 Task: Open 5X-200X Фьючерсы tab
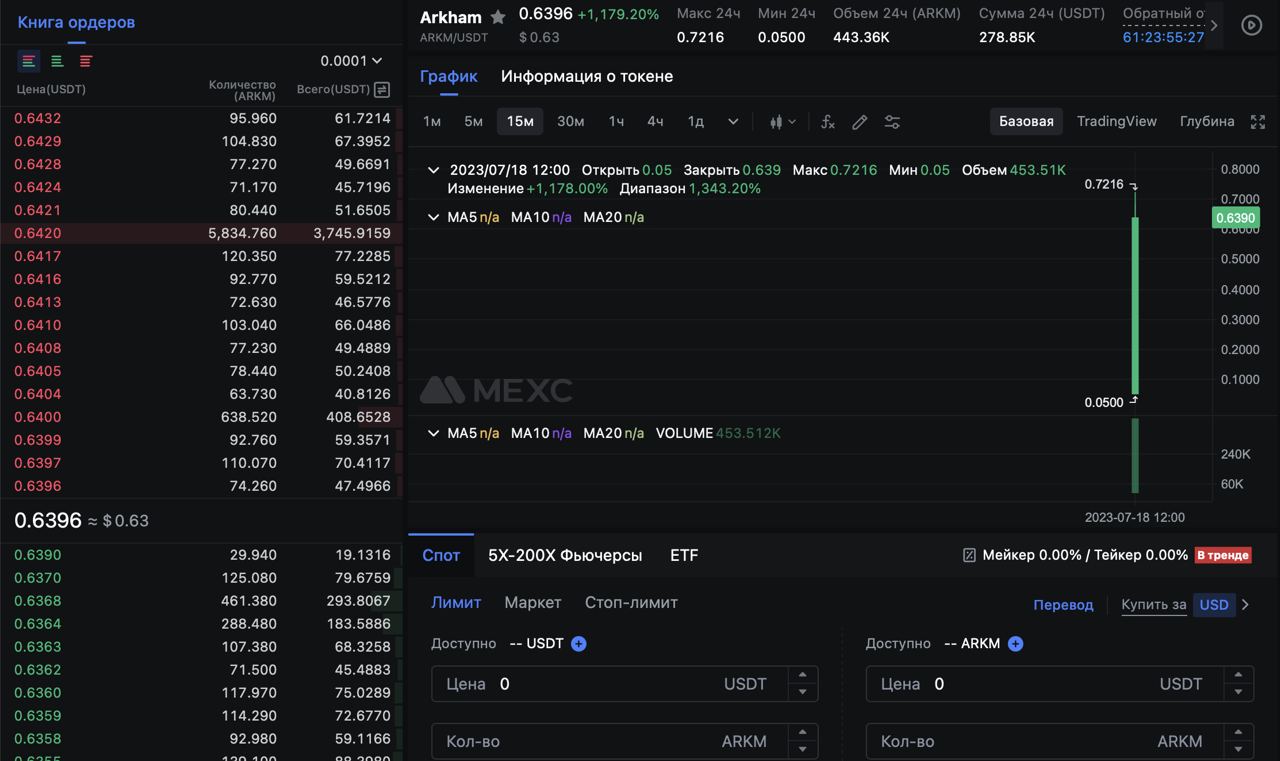565,555
